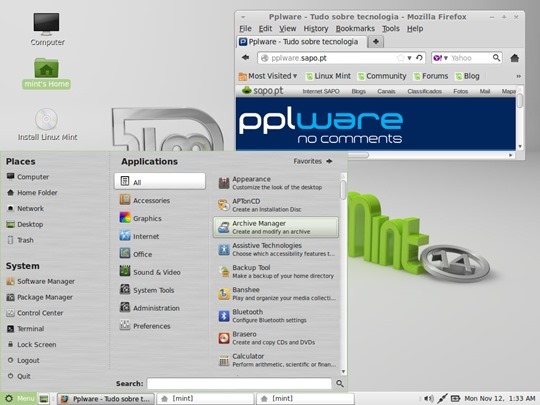Expand the bookmarks toolbar overflow chevron
Viewport: 540px width, 405px height.
pos(518,76)
